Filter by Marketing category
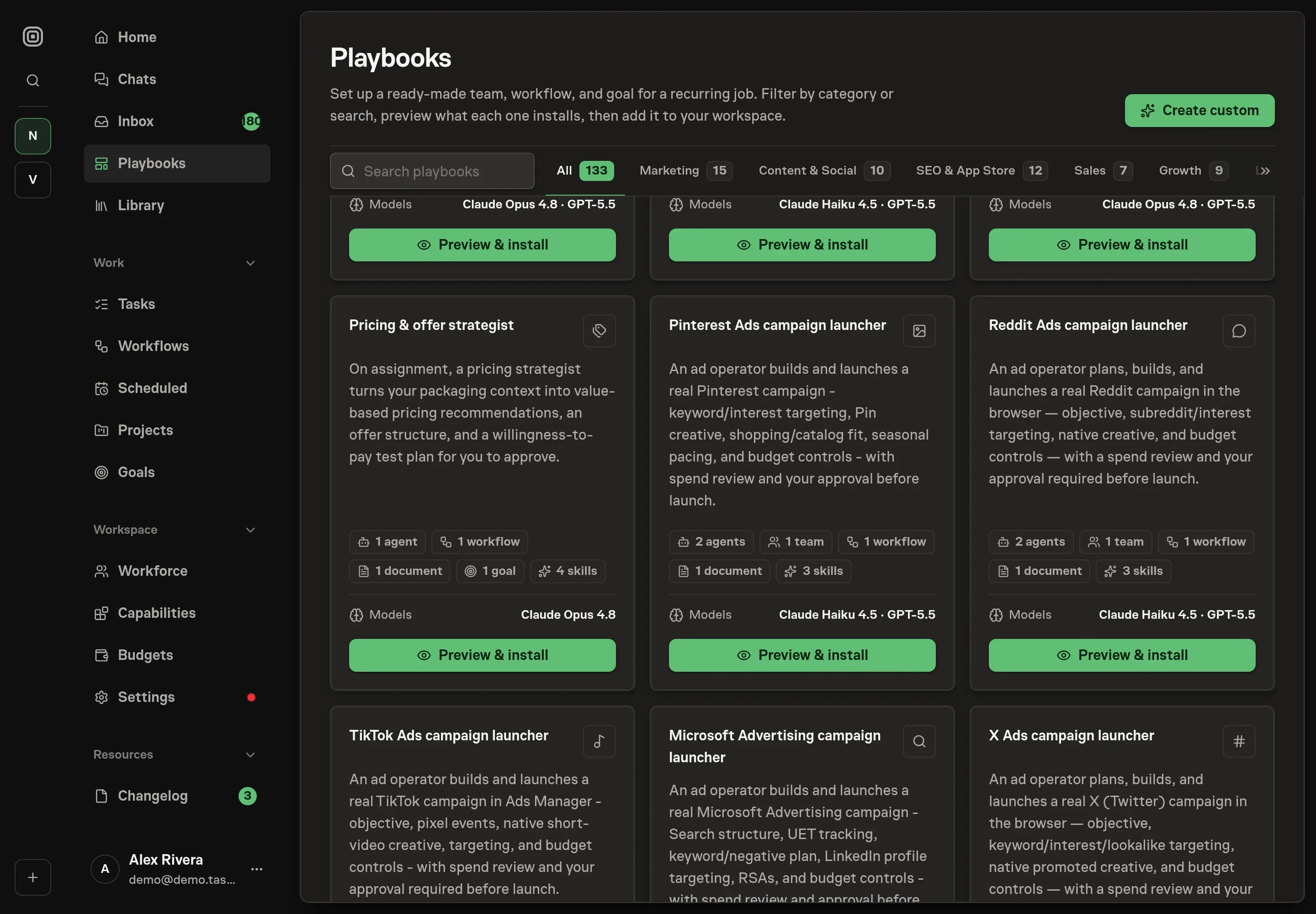The width and height of the screenshot is (1316, 914). (685, 170)
